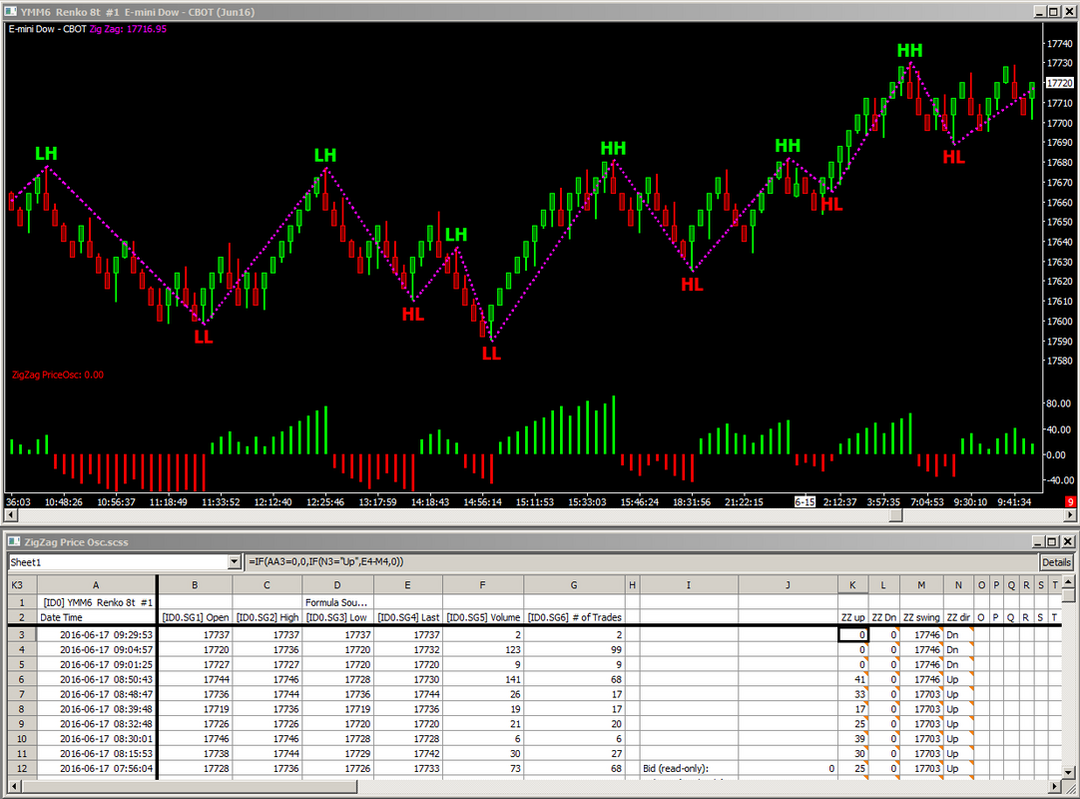Image resolution: width=1080 pixels, height=799 pixels.
Task: Open the Sheet1 dropdown list
Action: 235,563
